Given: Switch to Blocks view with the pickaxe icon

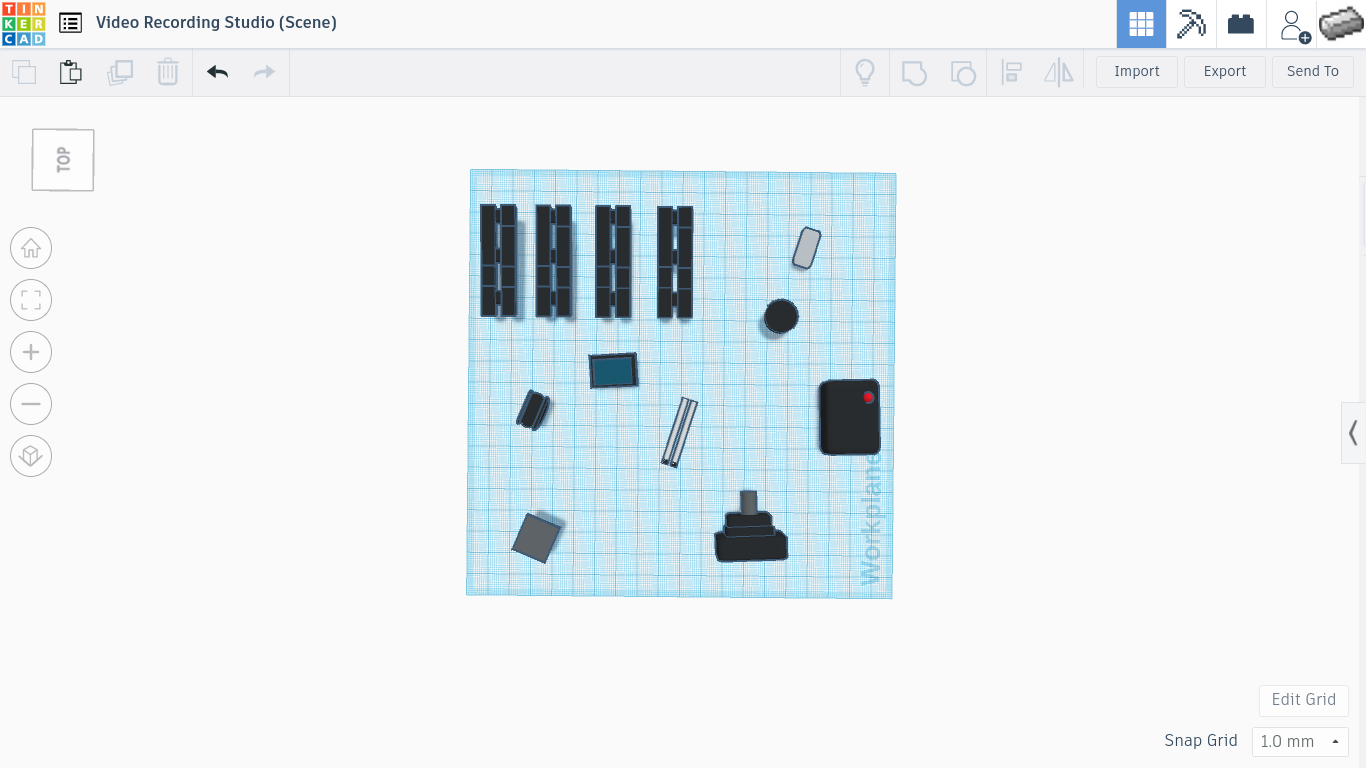Looking at the screenshot, I should (1191, 23).
